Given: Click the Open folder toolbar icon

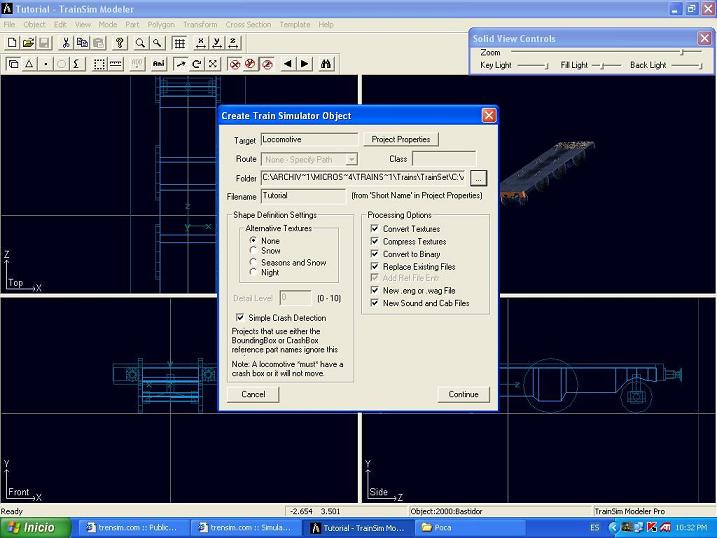Looking at the screenshot, I should point(28,43).
